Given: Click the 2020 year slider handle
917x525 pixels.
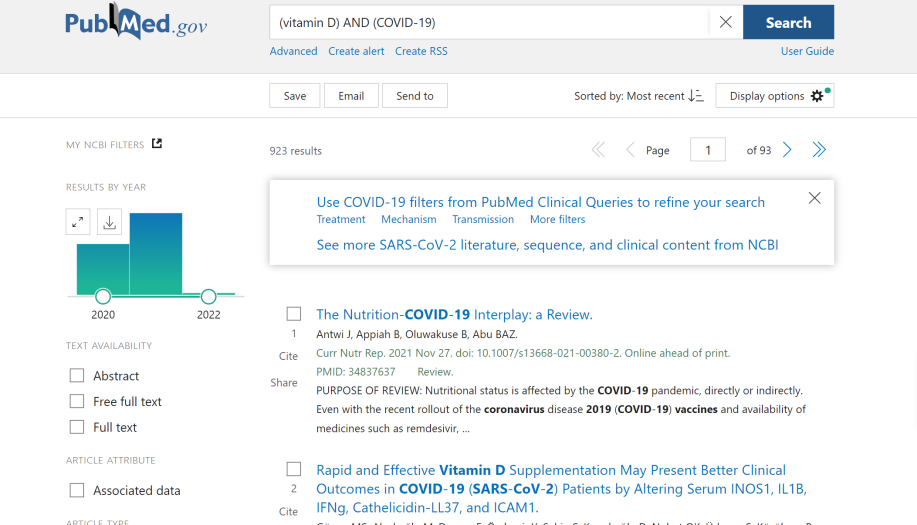Looking at the screenshot, I should pyautogui.click(x=103, y=296).
